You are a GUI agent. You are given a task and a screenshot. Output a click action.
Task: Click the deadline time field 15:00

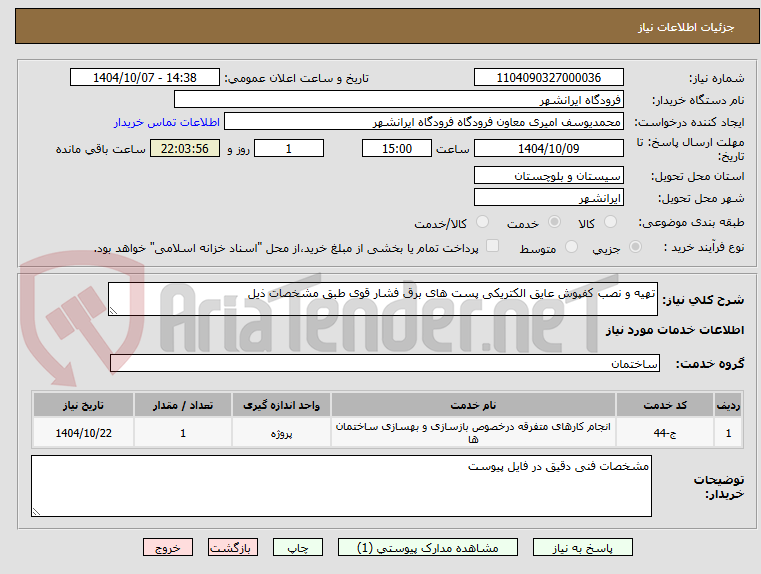397,148
